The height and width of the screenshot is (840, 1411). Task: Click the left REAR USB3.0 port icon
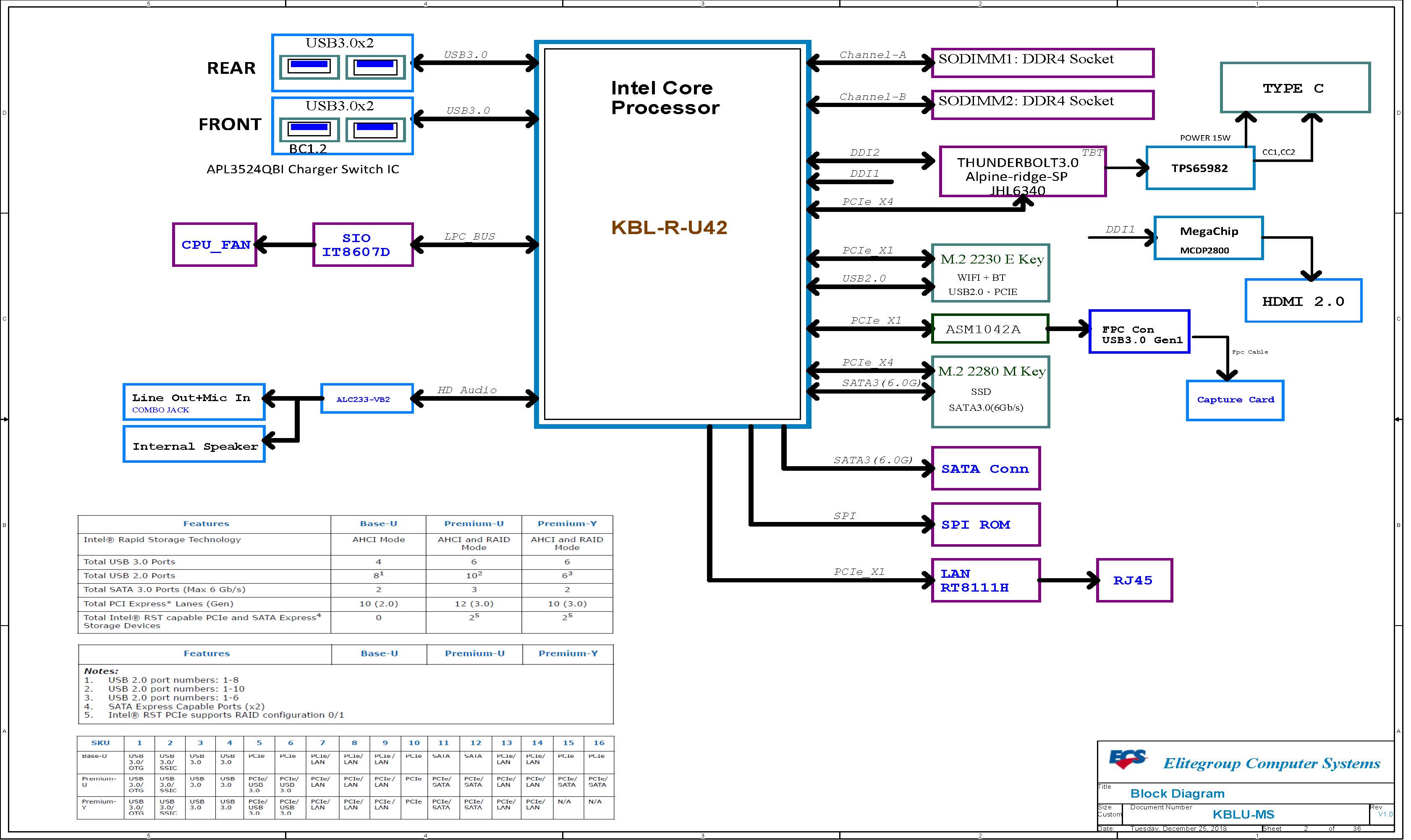tap(309, 67)
